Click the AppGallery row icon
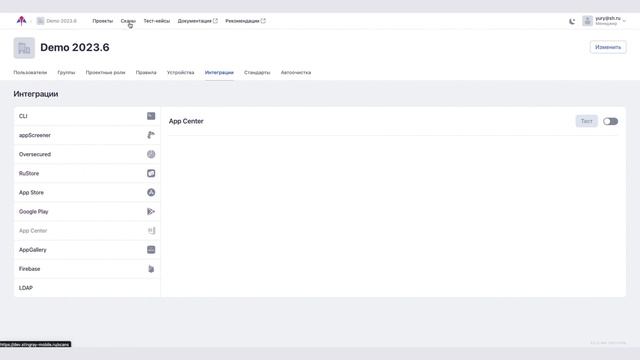This screenshot has height=360, width=640. coord(151,250)
